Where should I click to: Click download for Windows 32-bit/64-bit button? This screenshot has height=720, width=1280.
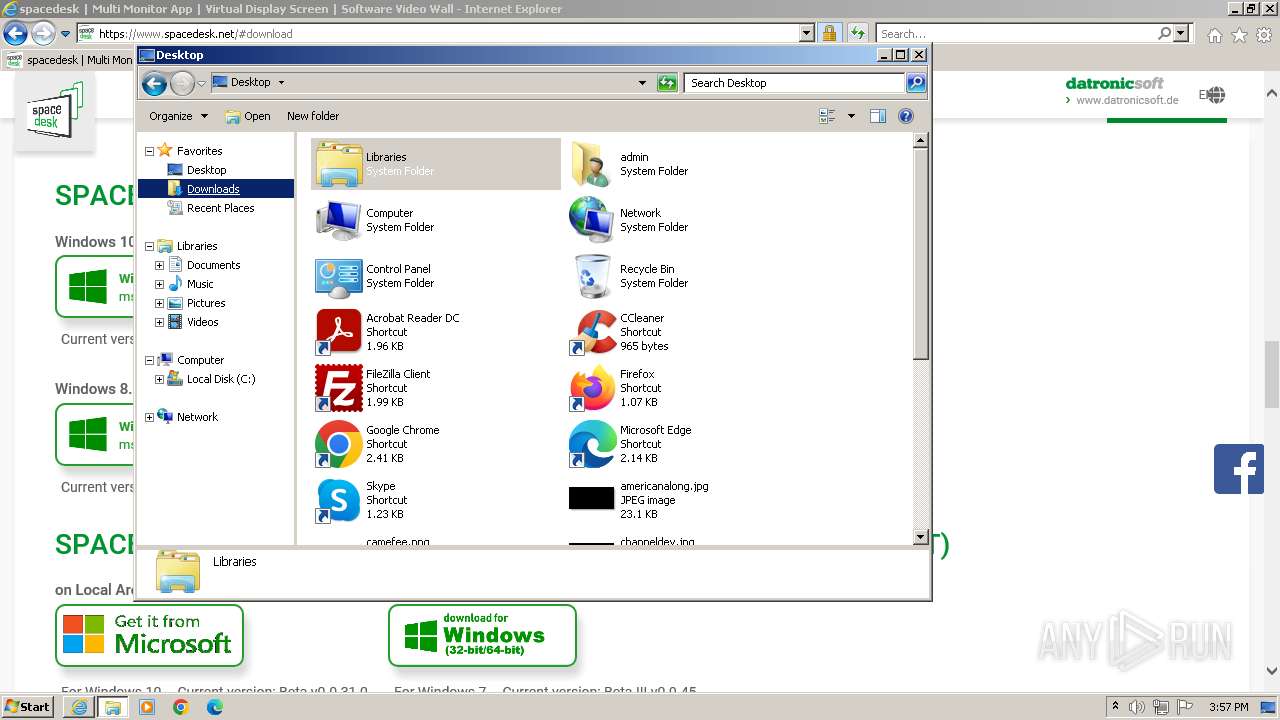point(482,635)
